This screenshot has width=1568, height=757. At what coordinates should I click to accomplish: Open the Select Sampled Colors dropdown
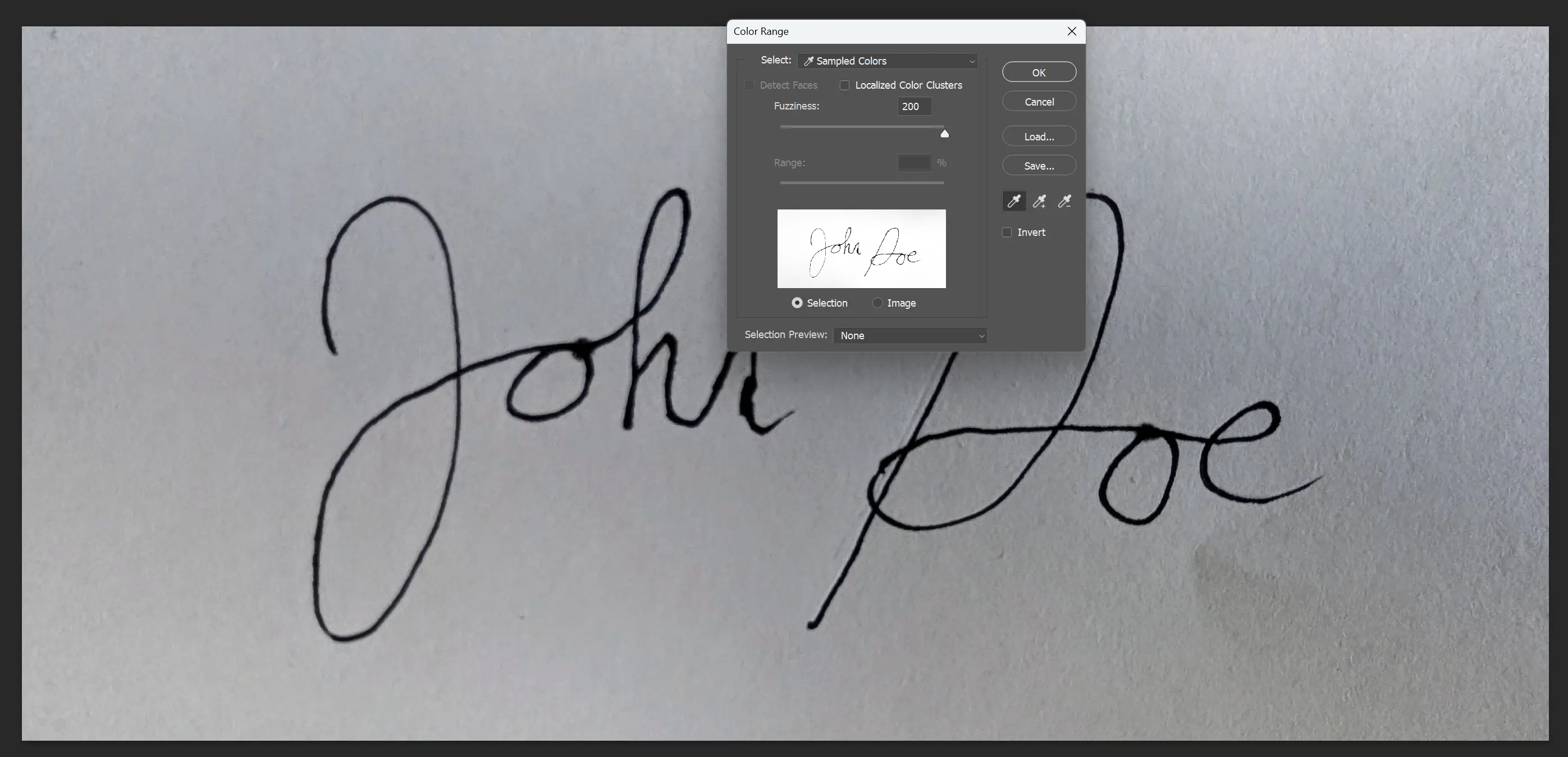point(888,61)
